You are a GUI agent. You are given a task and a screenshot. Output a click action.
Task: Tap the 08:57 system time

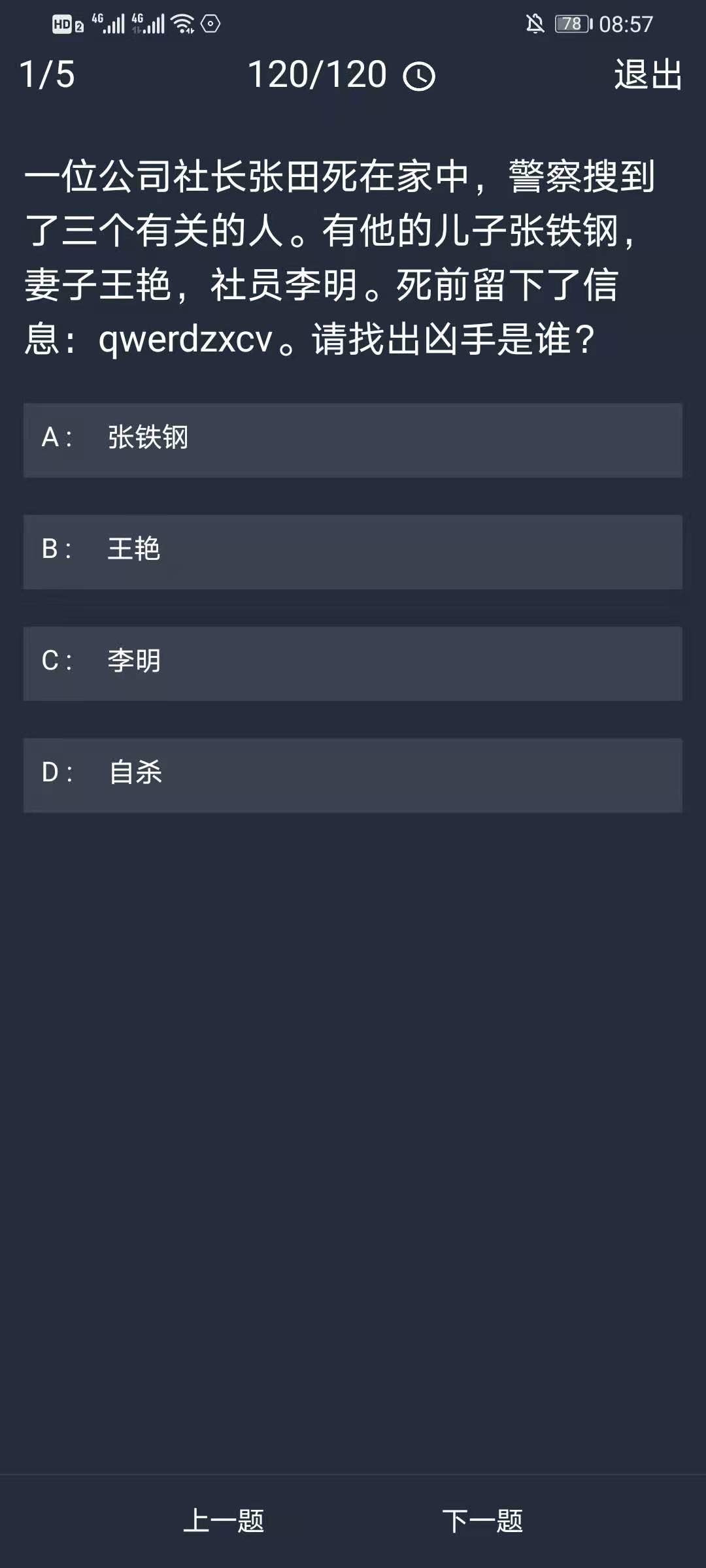tap(626, 25)
